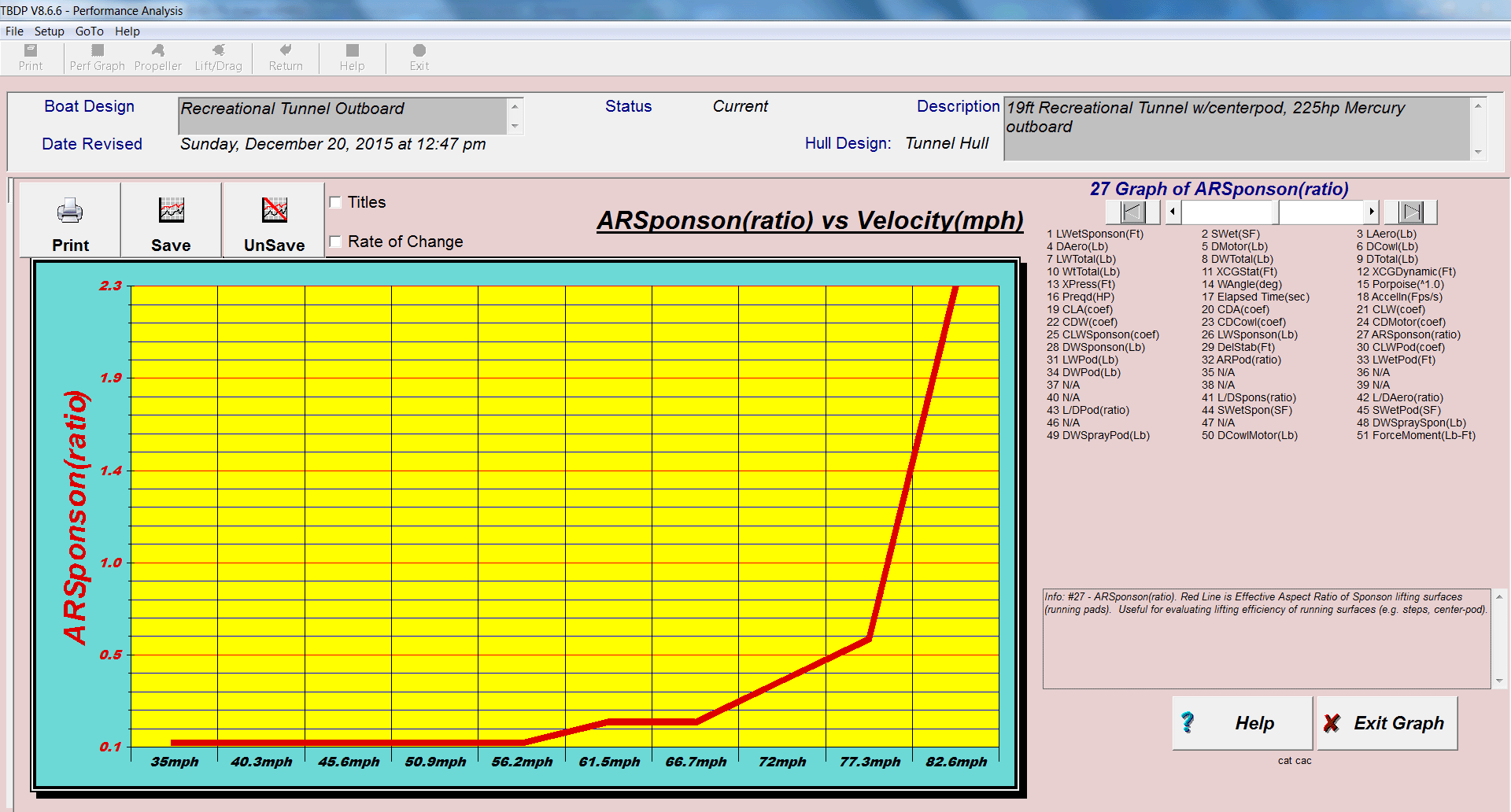Open the Help menu in menu bar
This screenshot has height=812, width=1511.
pyautogui.click(x=127, y=31)
